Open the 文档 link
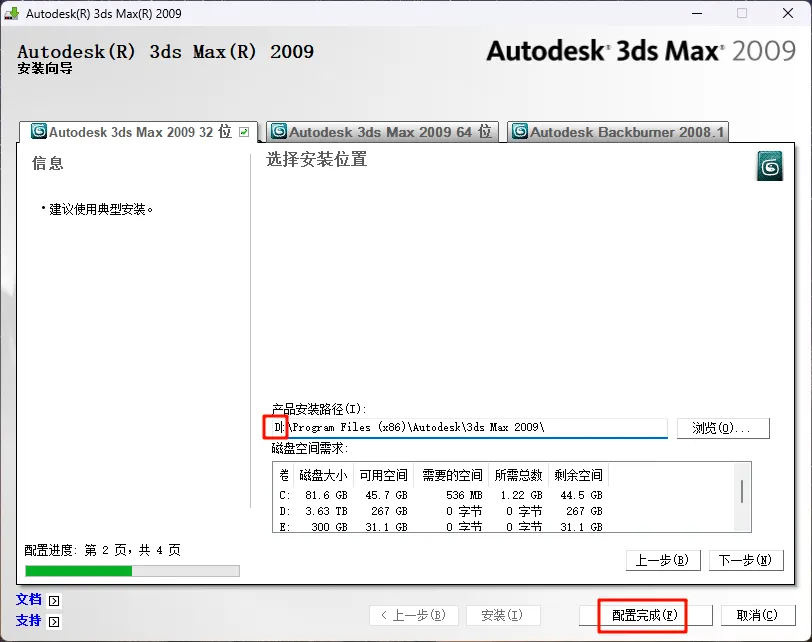 click(28, 600)
